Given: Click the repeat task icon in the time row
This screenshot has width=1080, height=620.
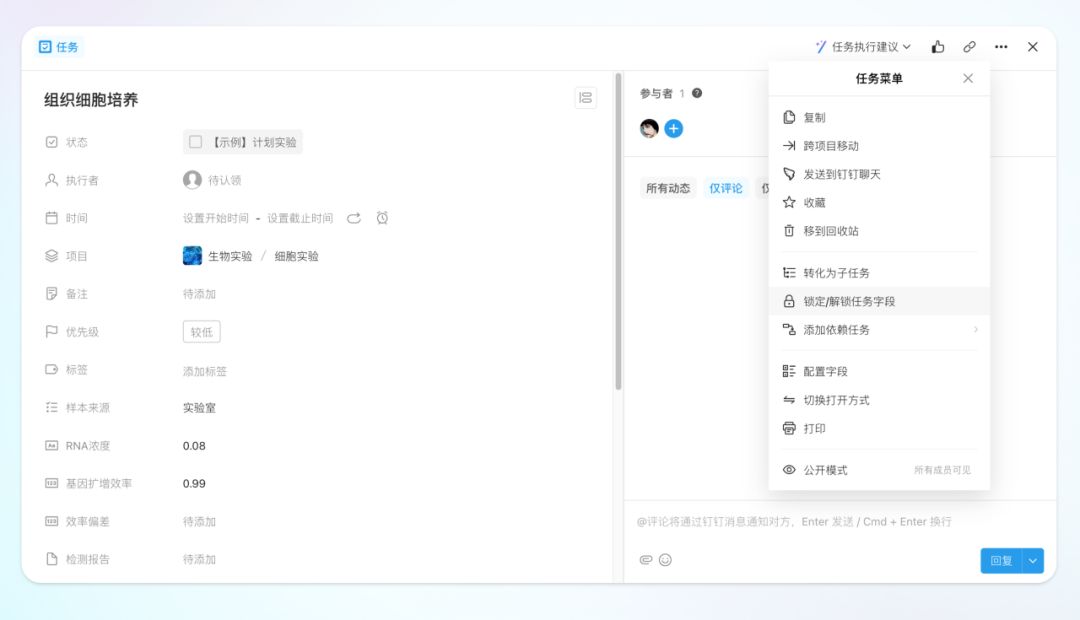Looking at the screenshot, I should [353, 218].
